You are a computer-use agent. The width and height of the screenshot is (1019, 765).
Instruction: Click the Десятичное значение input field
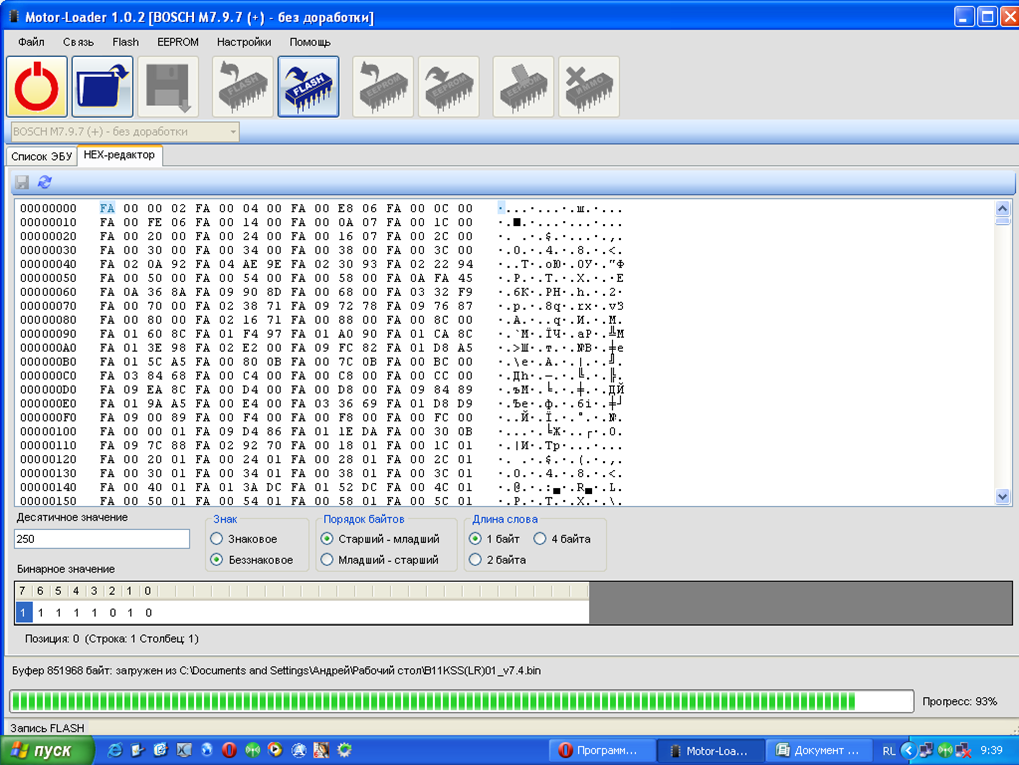102,539
